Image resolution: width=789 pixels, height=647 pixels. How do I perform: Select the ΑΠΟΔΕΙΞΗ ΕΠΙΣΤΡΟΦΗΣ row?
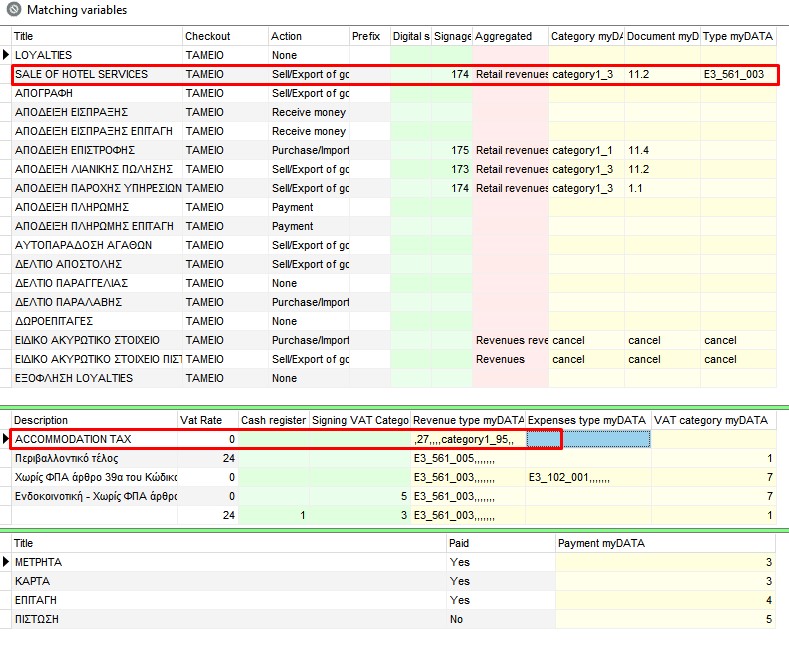[x=394, y=150]
